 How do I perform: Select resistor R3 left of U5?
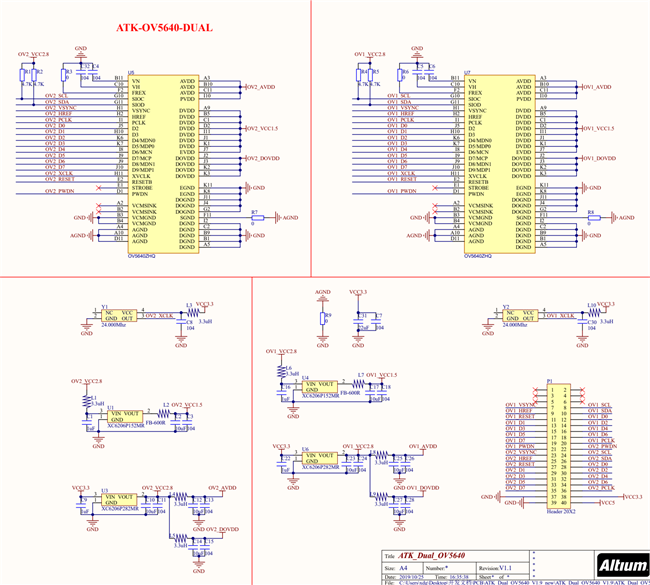(x=63, y=75)
